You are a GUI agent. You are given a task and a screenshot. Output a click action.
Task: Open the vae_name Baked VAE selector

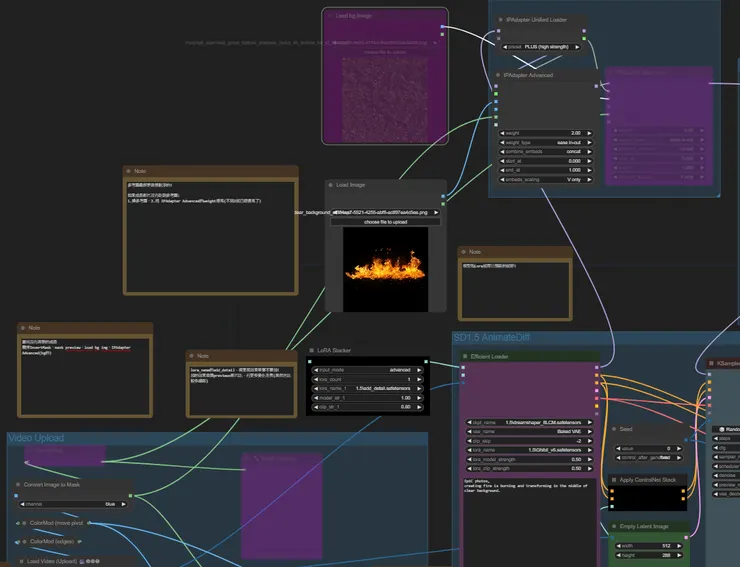[530, 432]
